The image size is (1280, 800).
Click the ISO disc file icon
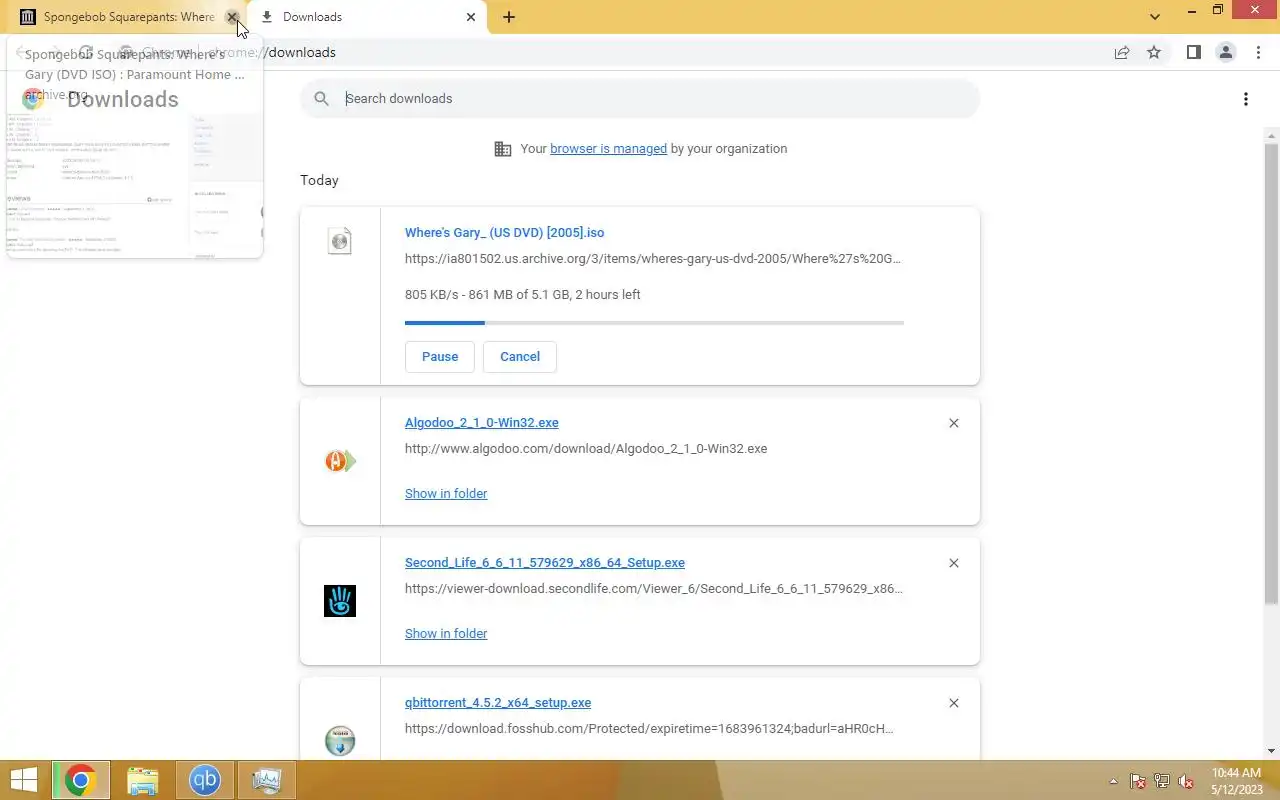[340, 240]
